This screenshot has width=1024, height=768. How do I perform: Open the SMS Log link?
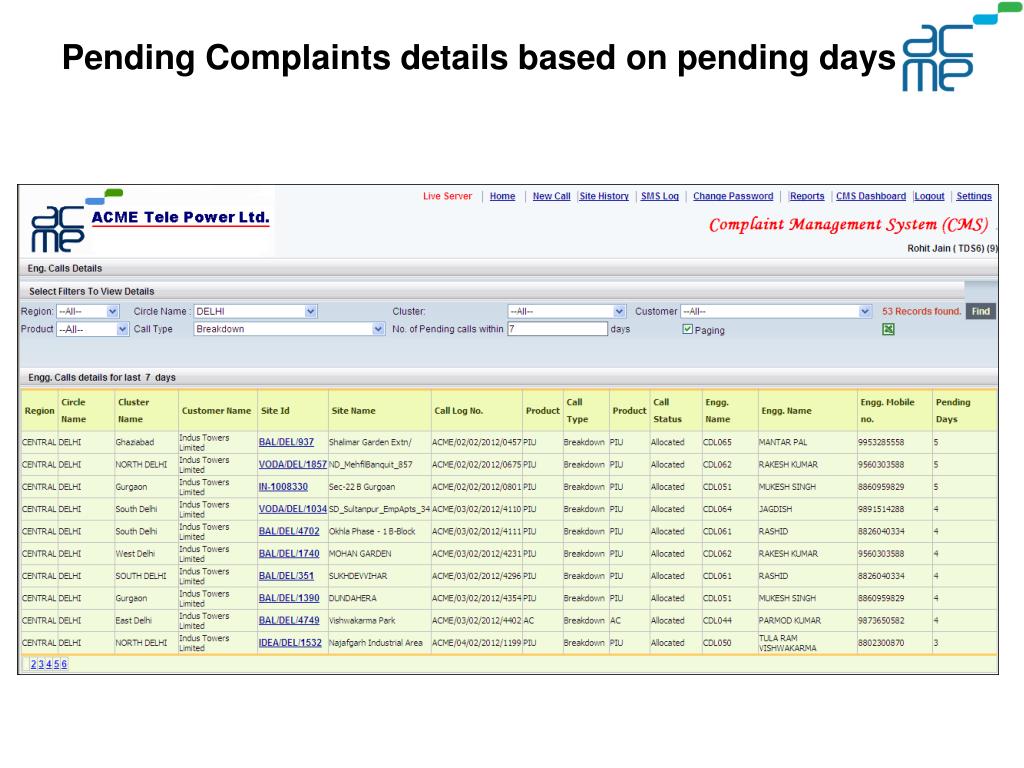[x=660, y=196]
